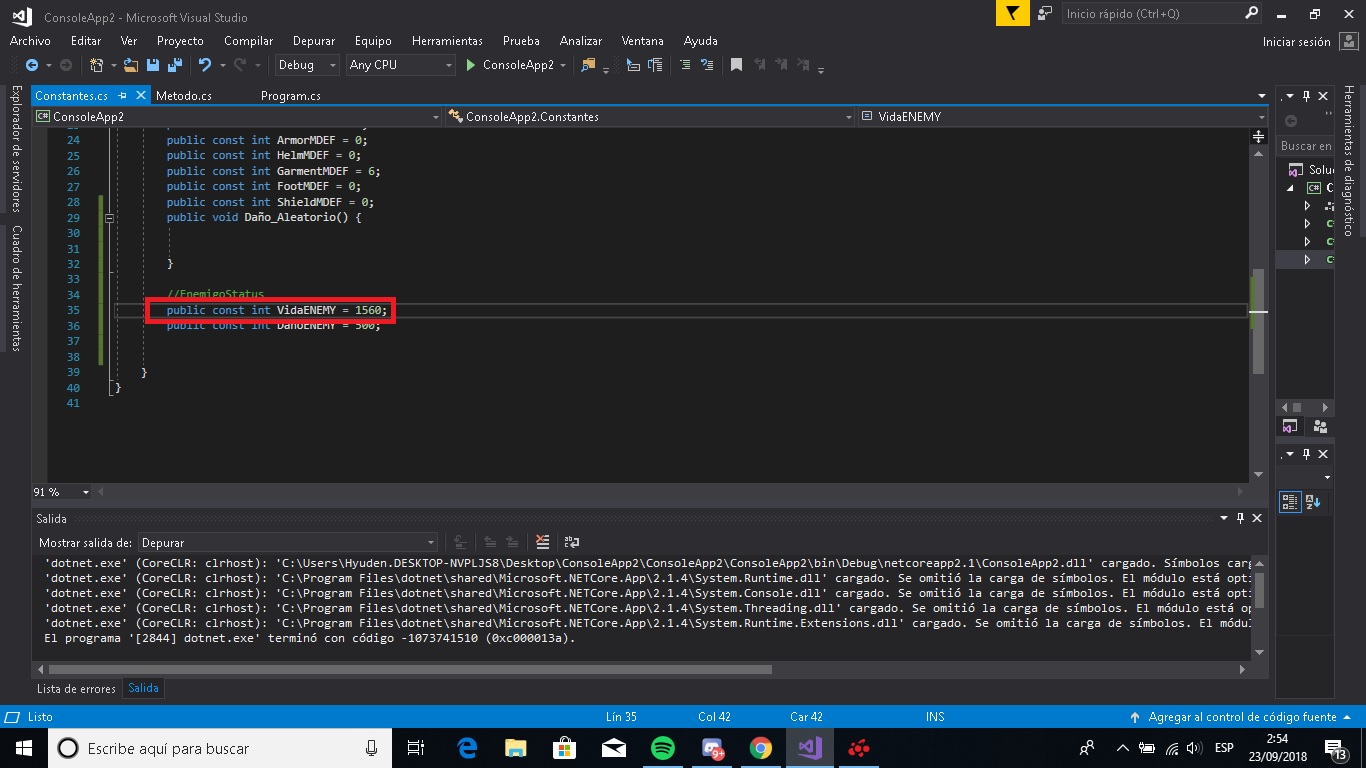Toggle pin on Solution Explorer panel
This screenshot has width=1366, height=768.
(1306, 96)
